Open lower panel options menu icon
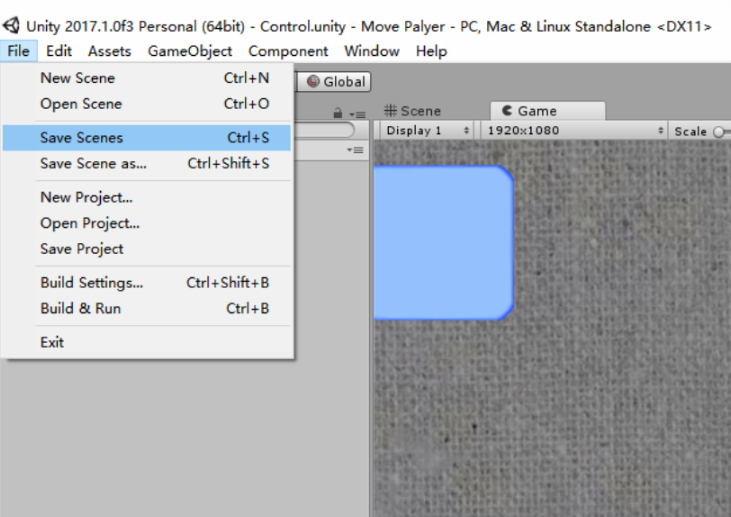Screen dimensions: 731x517 pyautogui.click(x=356, y=150)
